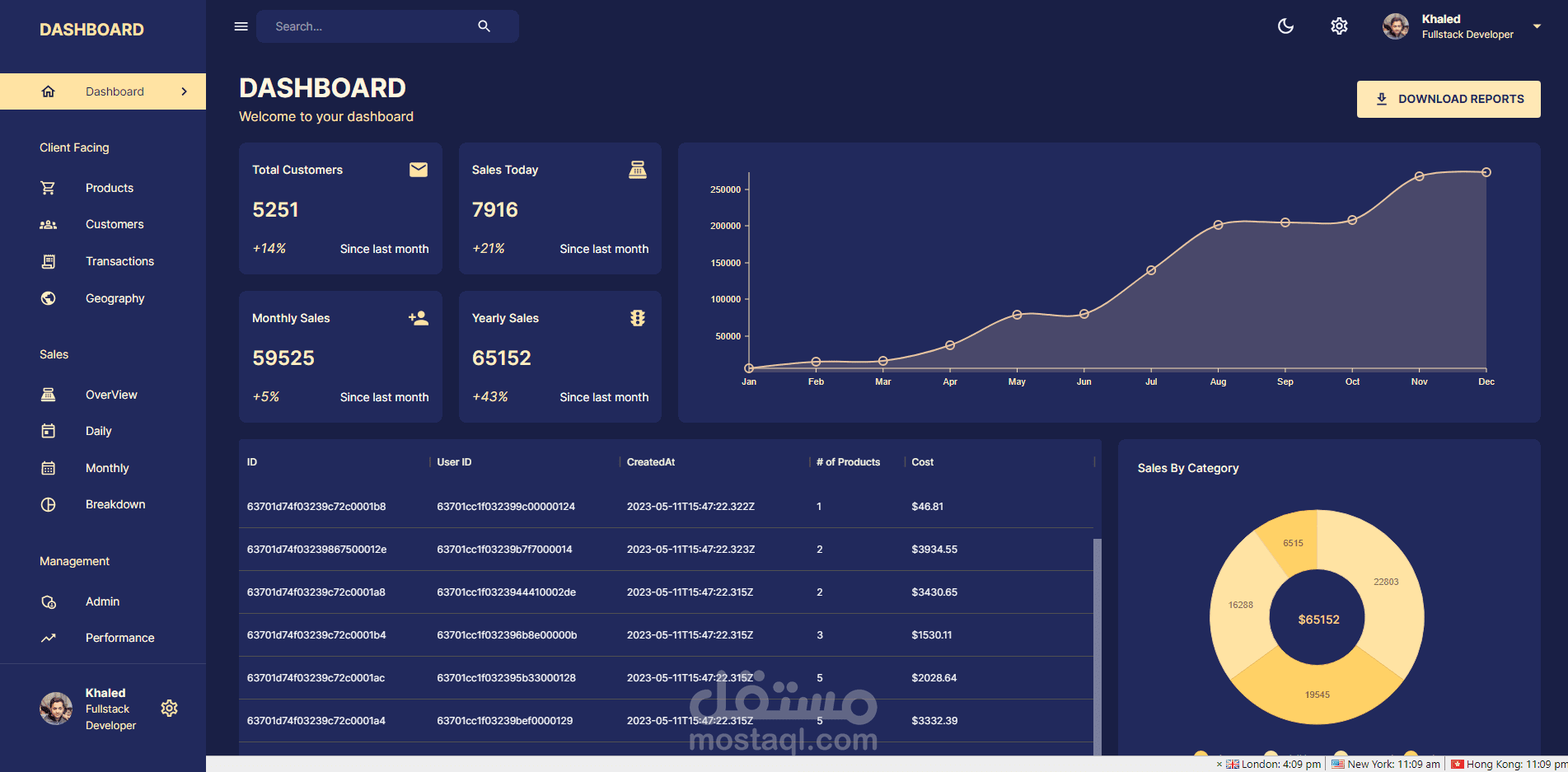Select Monthly under the Sales section
This screenshot has width=1568, height=772.
107,467
